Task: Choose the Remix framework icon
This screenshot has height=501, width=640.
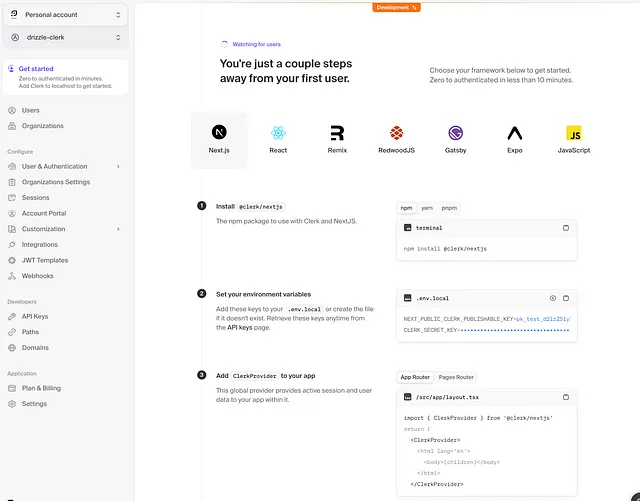Action: tap(337, 133)
